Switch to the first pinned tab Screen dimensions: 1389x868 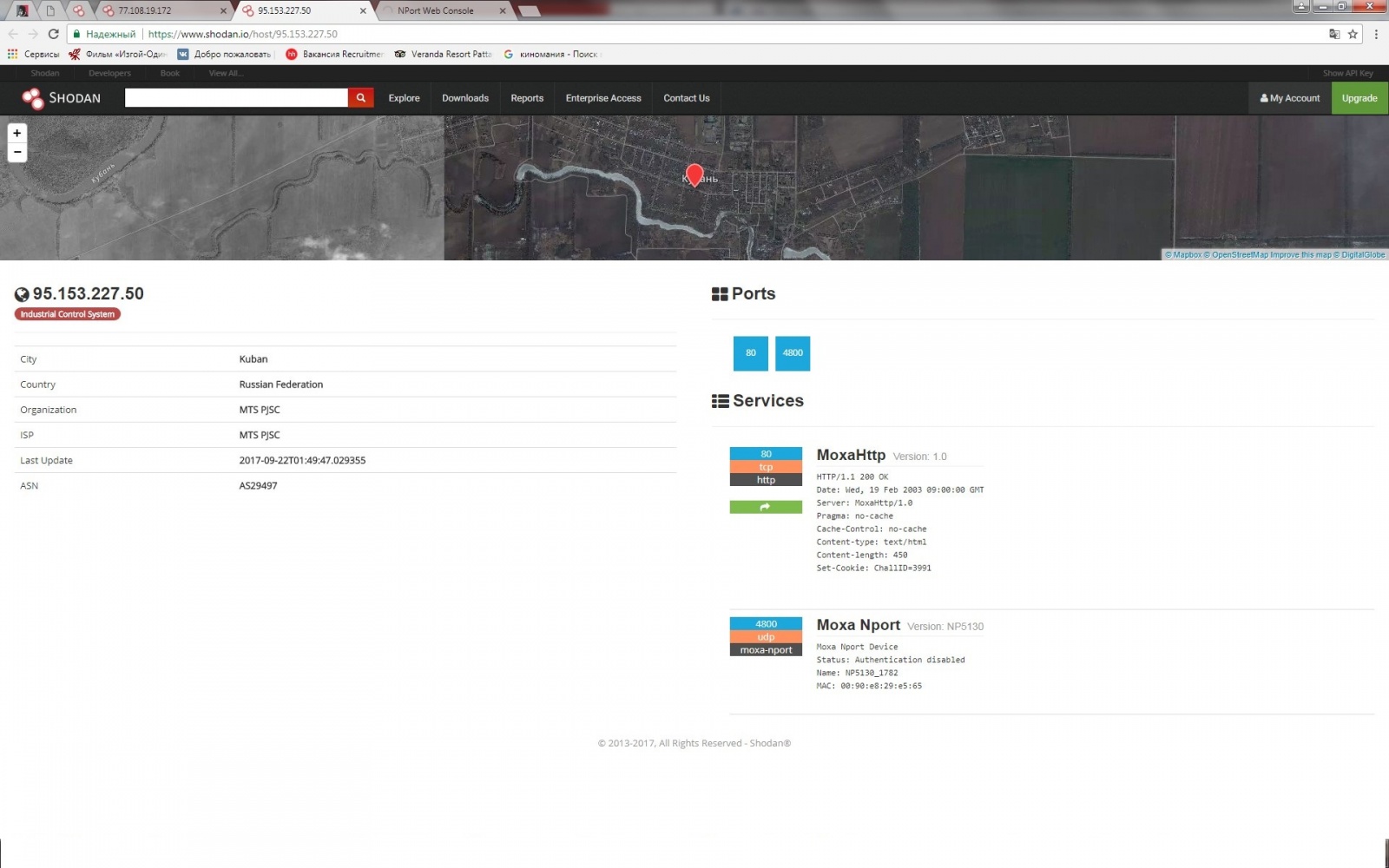click(x=23, y=11)
